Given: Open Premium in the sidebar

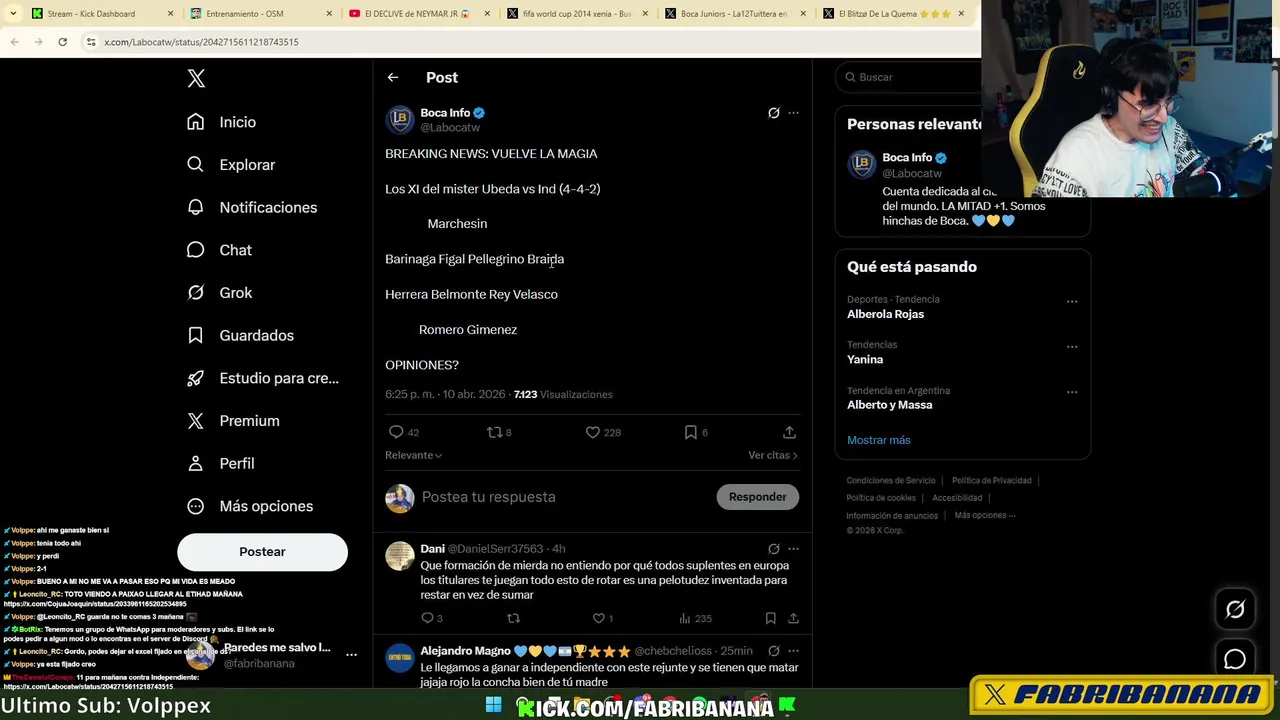Looking at the screenshot, I should click(233, 421).
